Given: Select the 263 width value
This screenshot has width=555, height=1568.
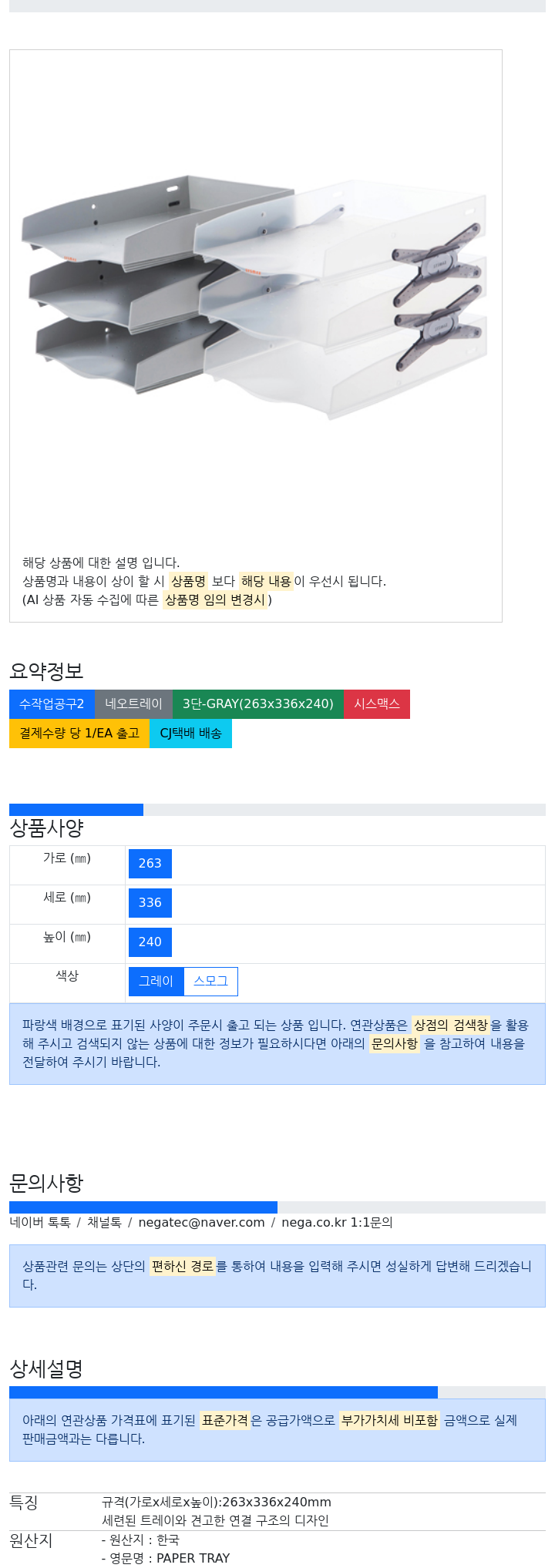Looking at the screenshot, I should click(x=150, y=864).
